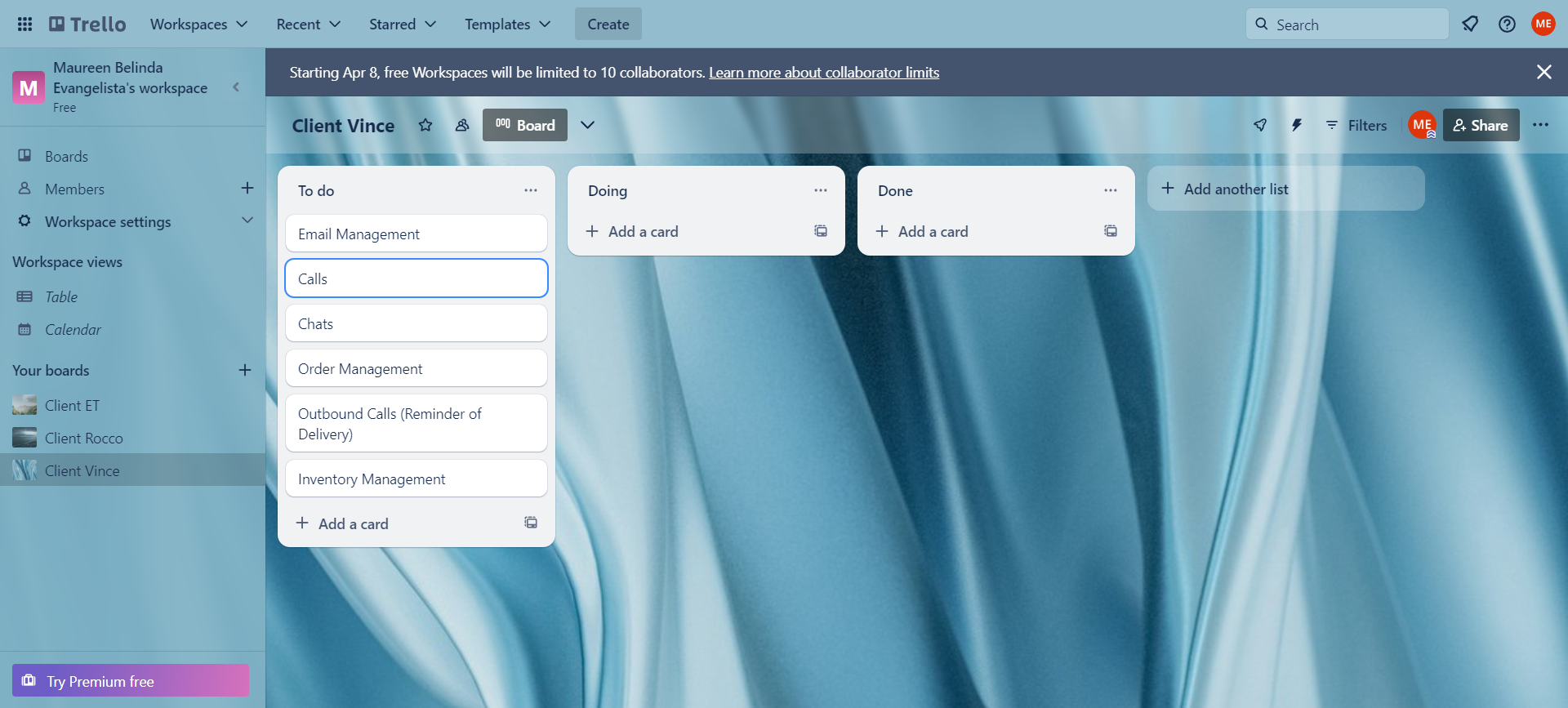Open the board member ME avatar
Image resolution: width=1568 pixels, height=708 pixels.
[1422, 125]
